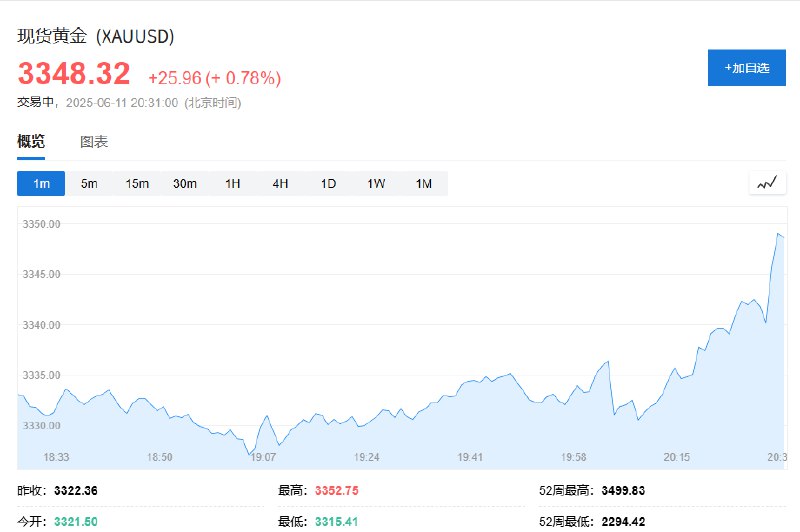Choose the 4H interval
800x532 pixels.
[280, 184]
